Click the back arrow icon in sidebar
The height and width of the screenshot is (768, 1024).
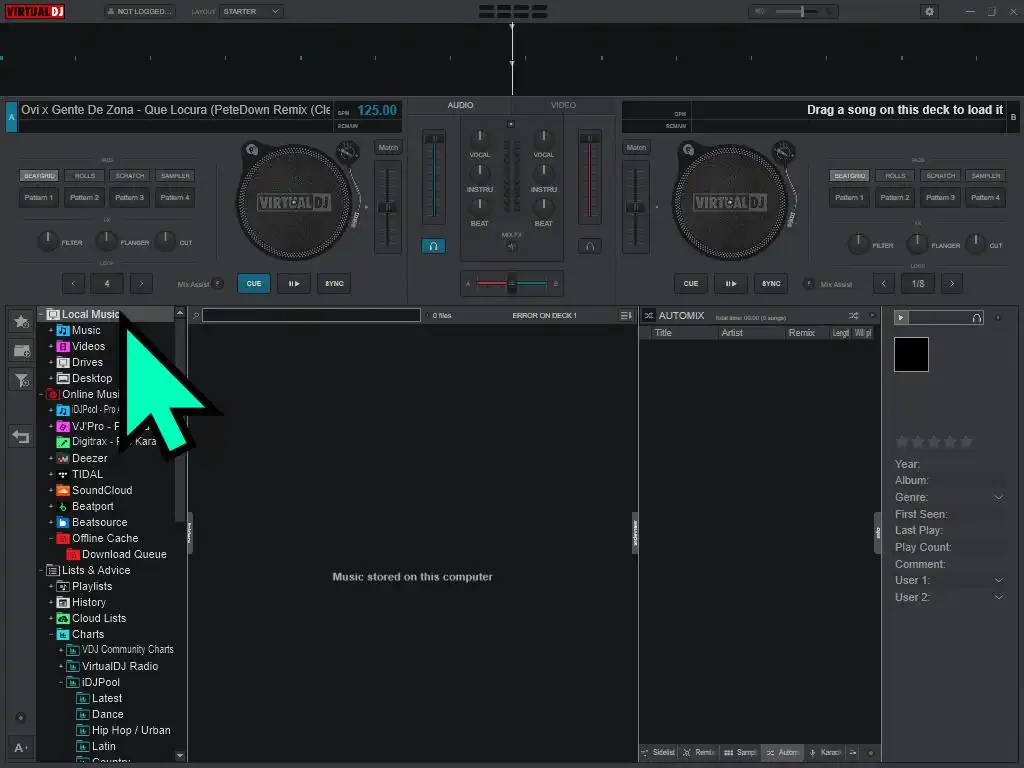[21, 436]
